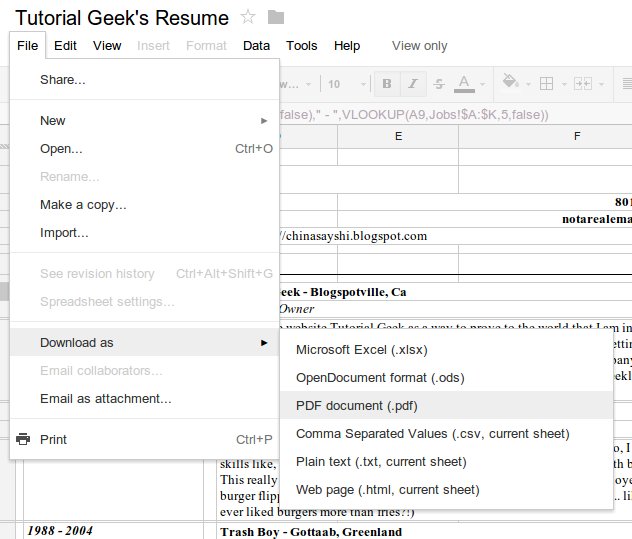Expand the text color dropdown arrow

(482, 84)
